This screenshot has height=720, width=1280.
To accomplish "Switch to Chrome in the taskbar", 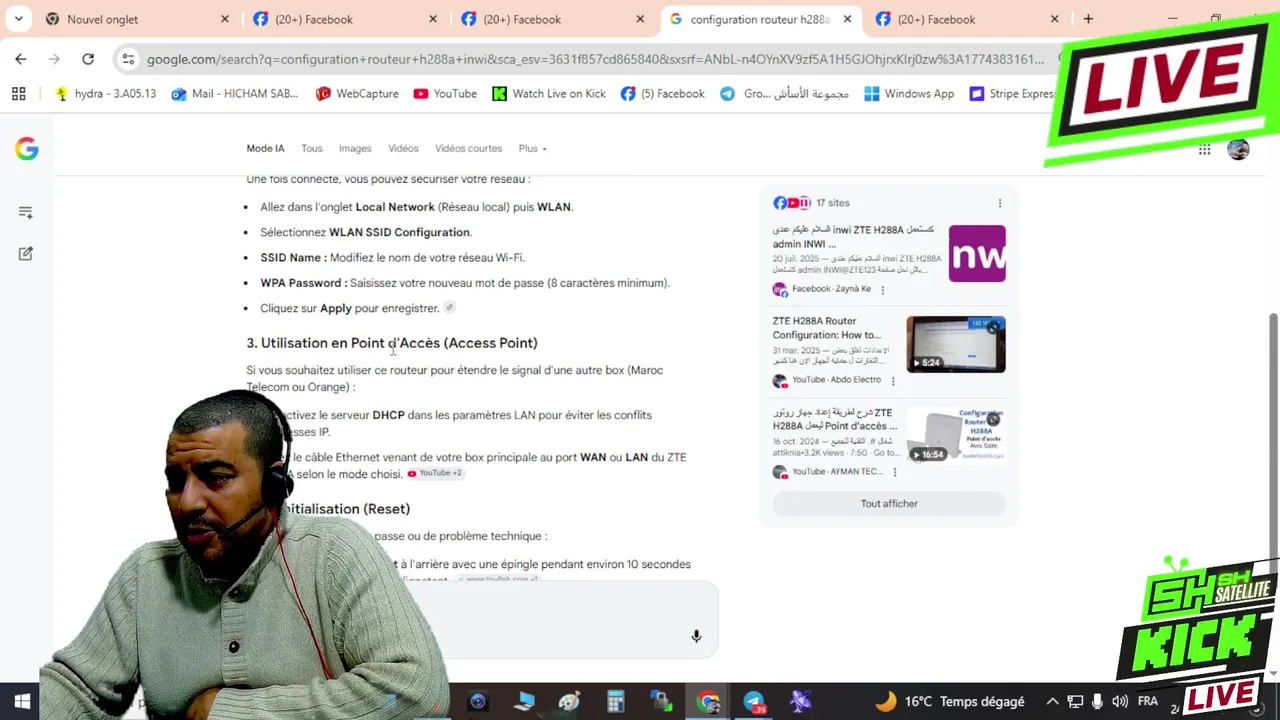I will pos(708,702).
